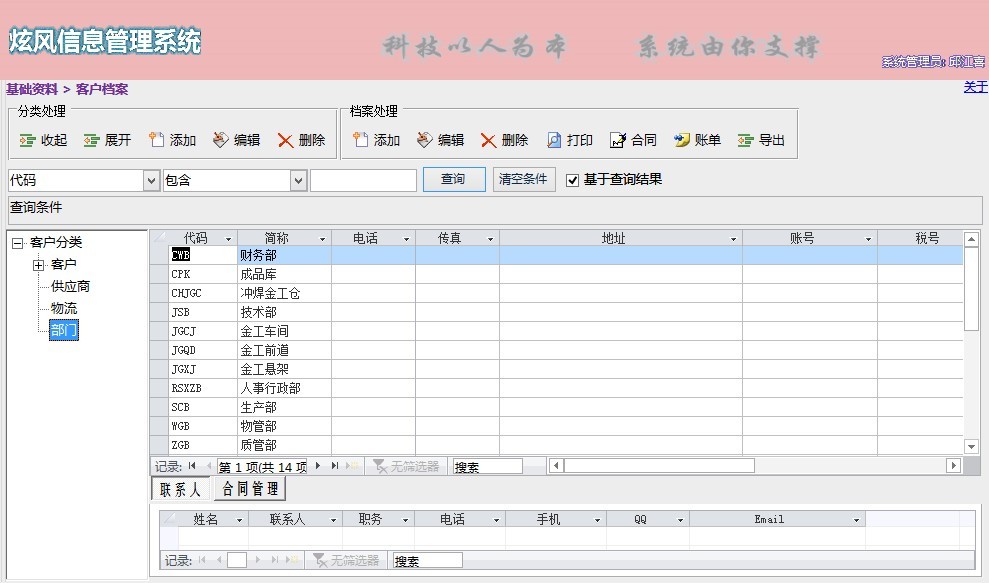Click the query value input field
This screenshot has width=989, height=583.
tap(363, 180)
